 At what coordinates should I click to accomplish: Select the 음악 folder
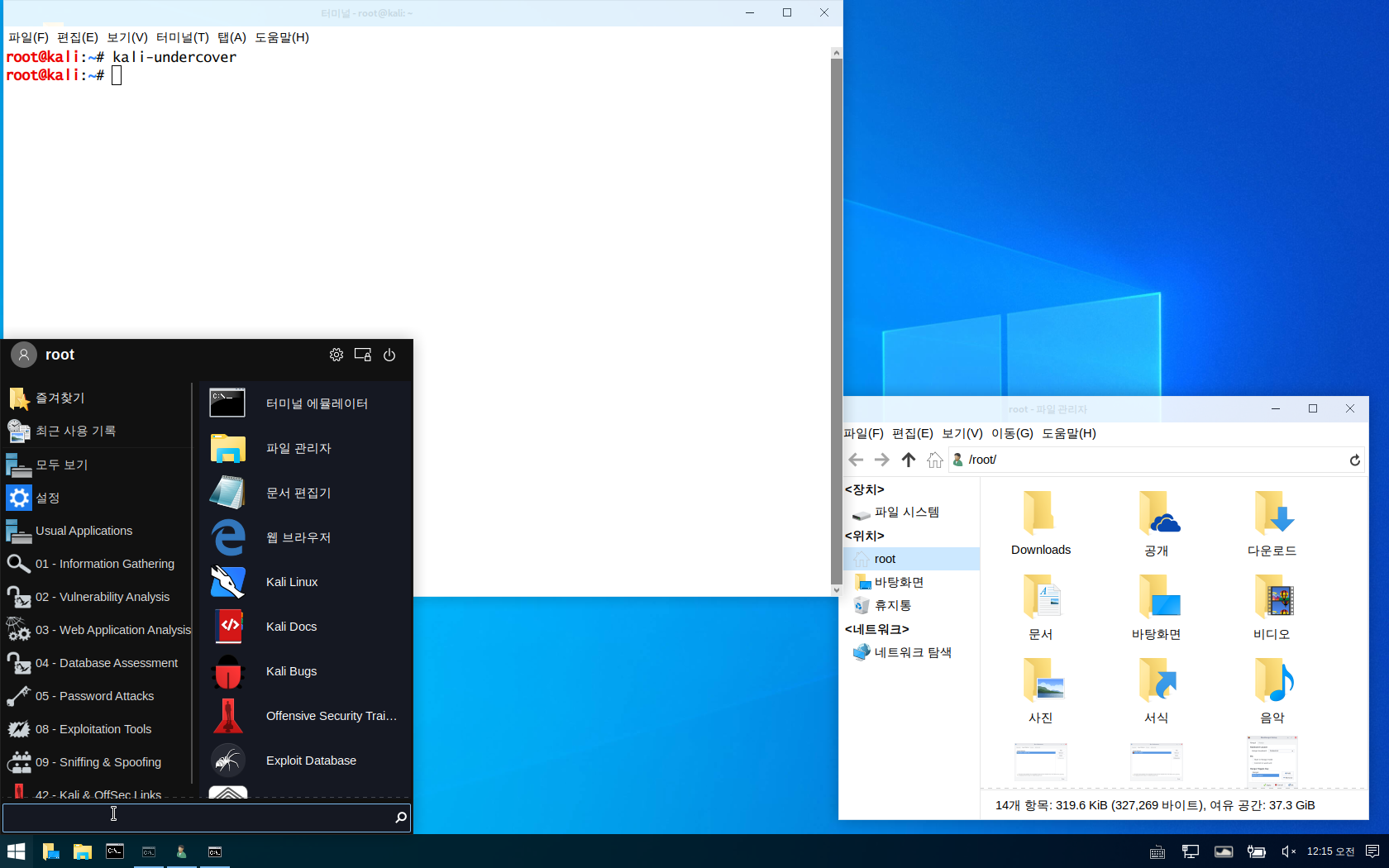click(x=1272, y=690)
